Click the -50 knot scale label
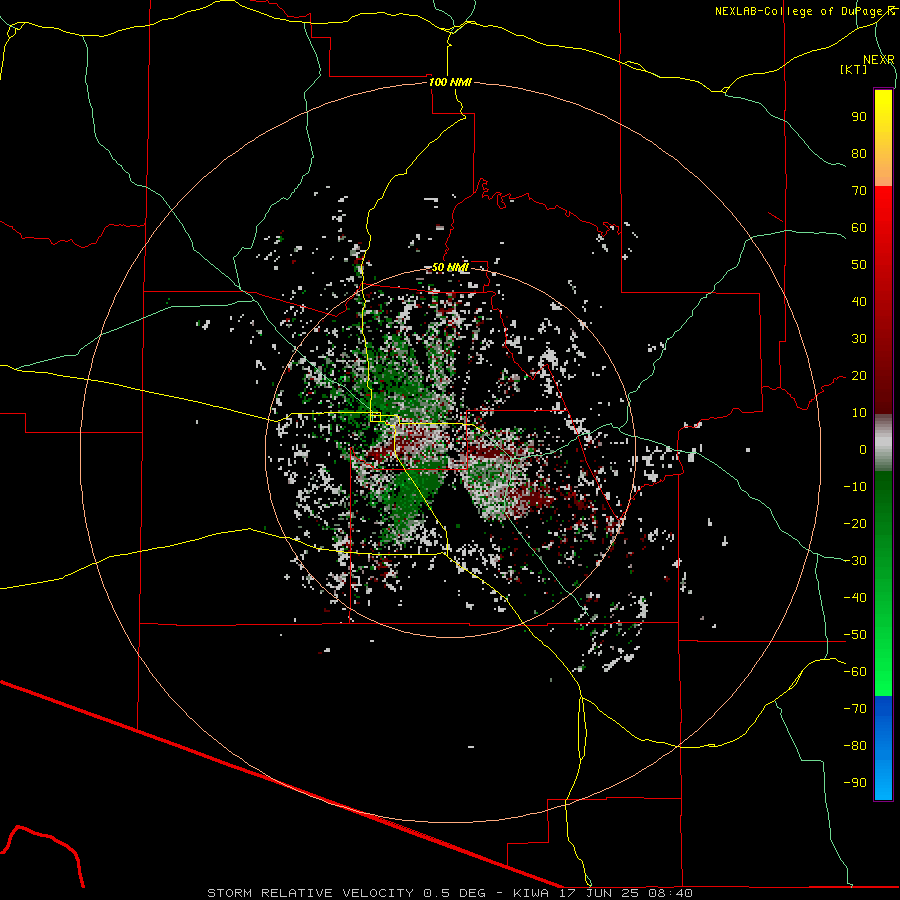The width and height of the screenshot is (900, 900). [855, 635]
